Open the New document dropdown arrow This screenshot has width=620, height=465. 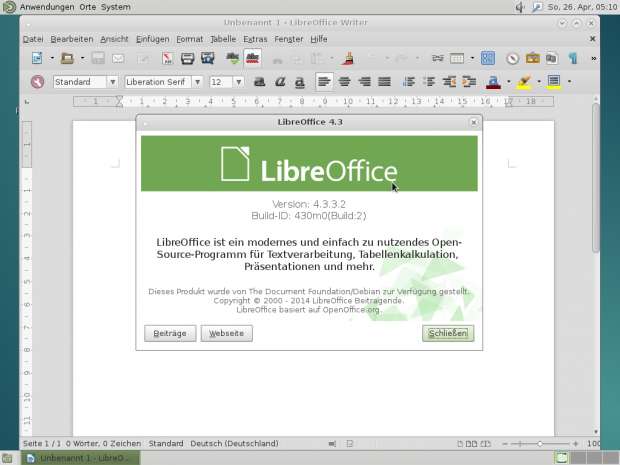tap(52, 59)
